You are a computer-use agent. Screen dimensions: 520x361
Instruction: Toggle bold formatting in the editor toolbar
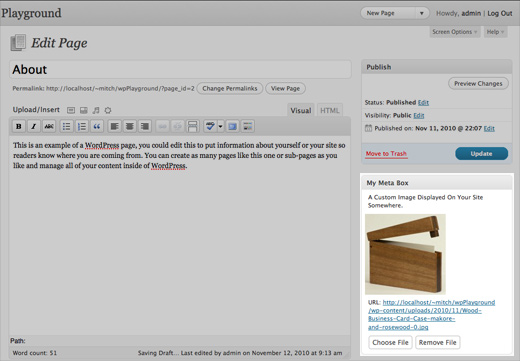click(x=19, y=126)
